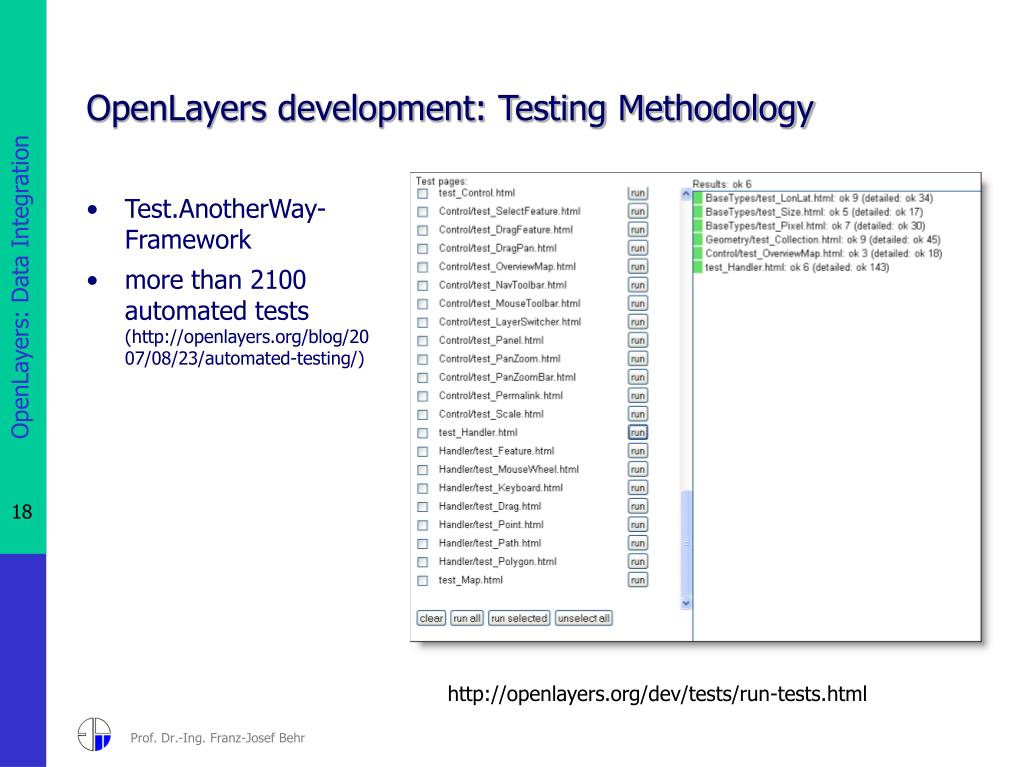Click the university logo in the footer
Screen dimensions: 1023x767
point(95,734)
